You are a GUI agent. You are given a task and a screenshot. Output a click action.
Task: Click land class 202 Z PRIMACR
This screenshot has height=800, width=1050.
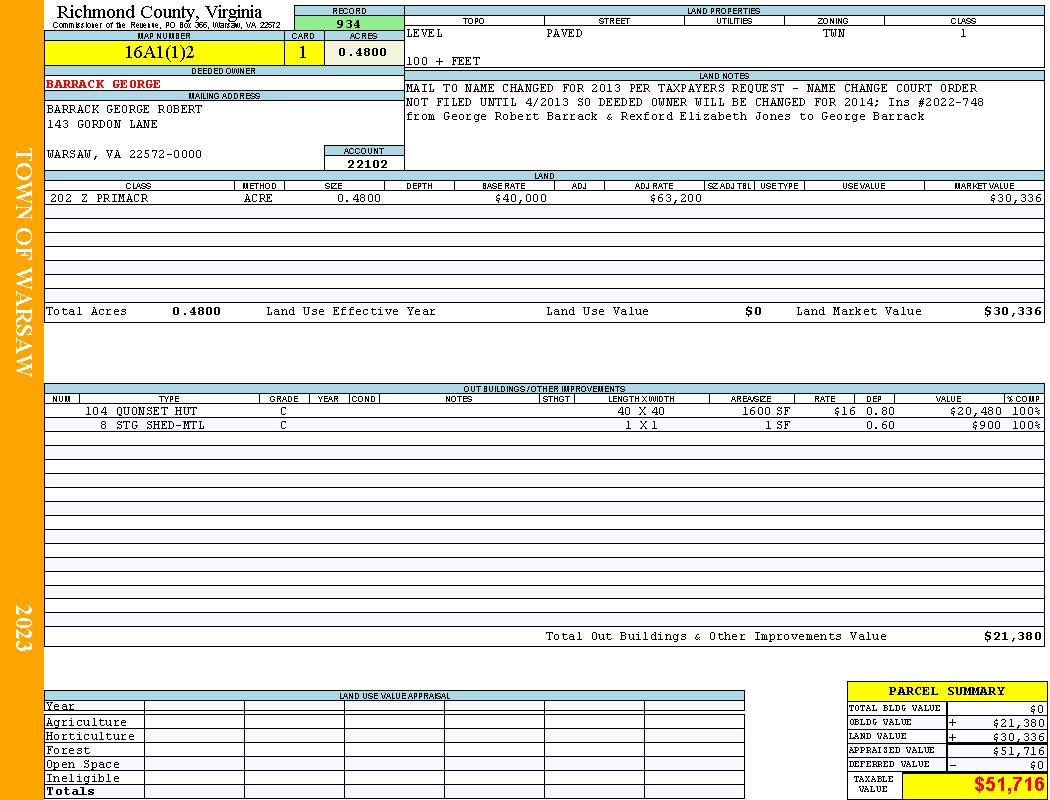(99, 198)
